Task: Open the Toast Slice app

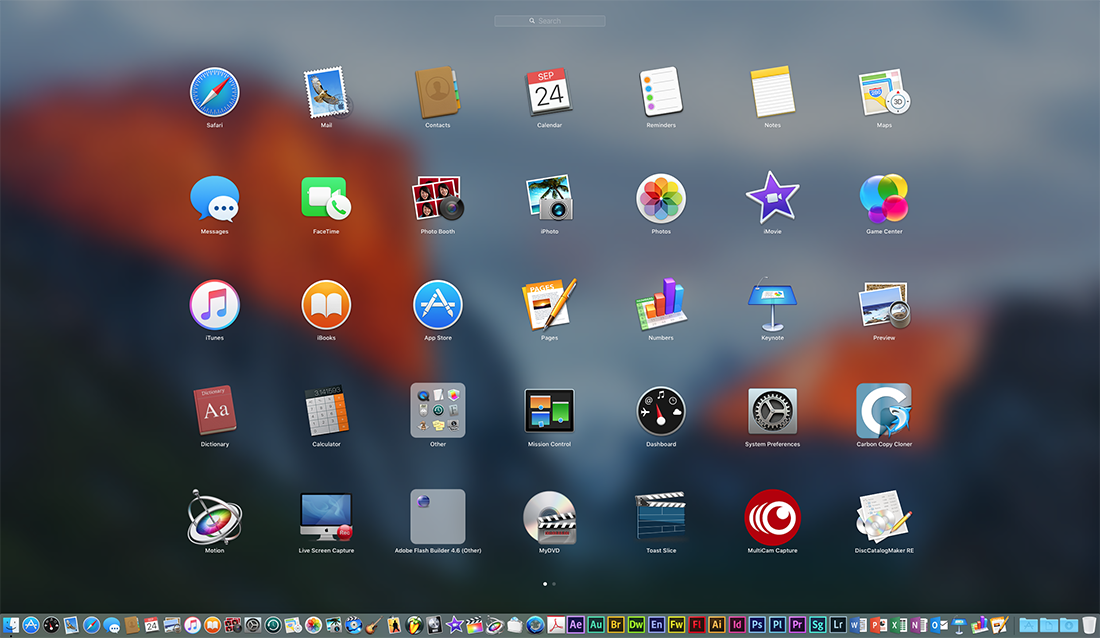Action: coord(661,517)
